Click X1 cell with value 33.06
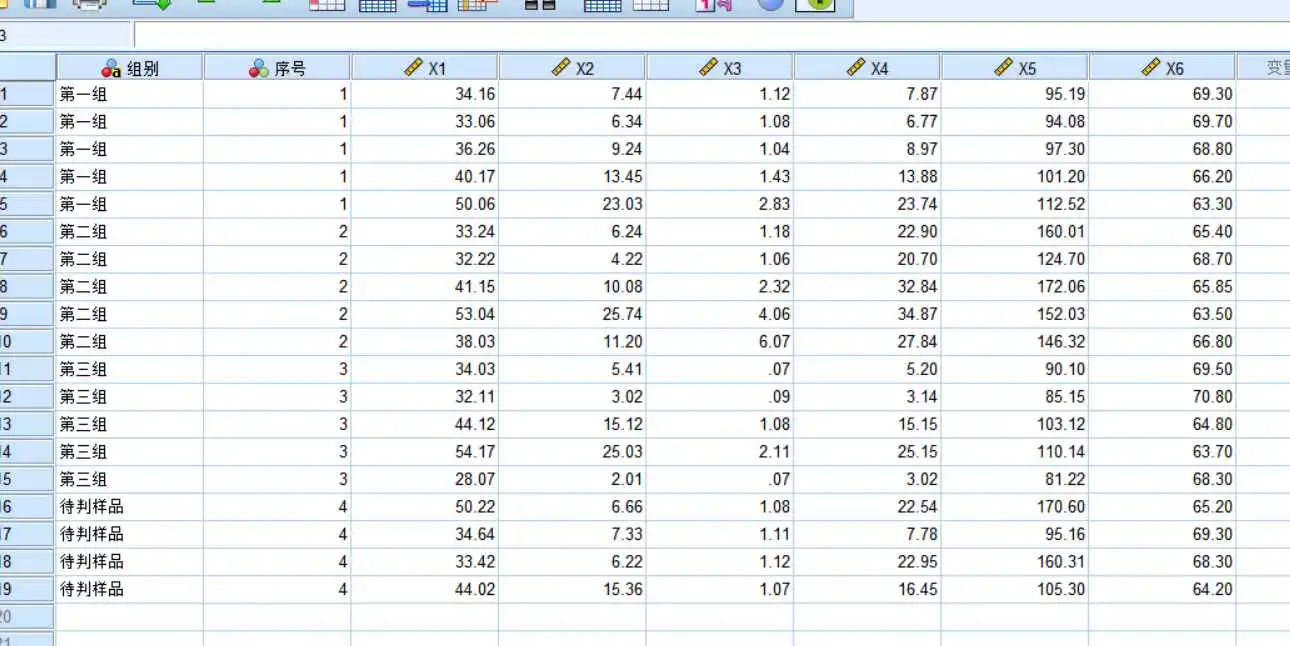 click(425, 122)
